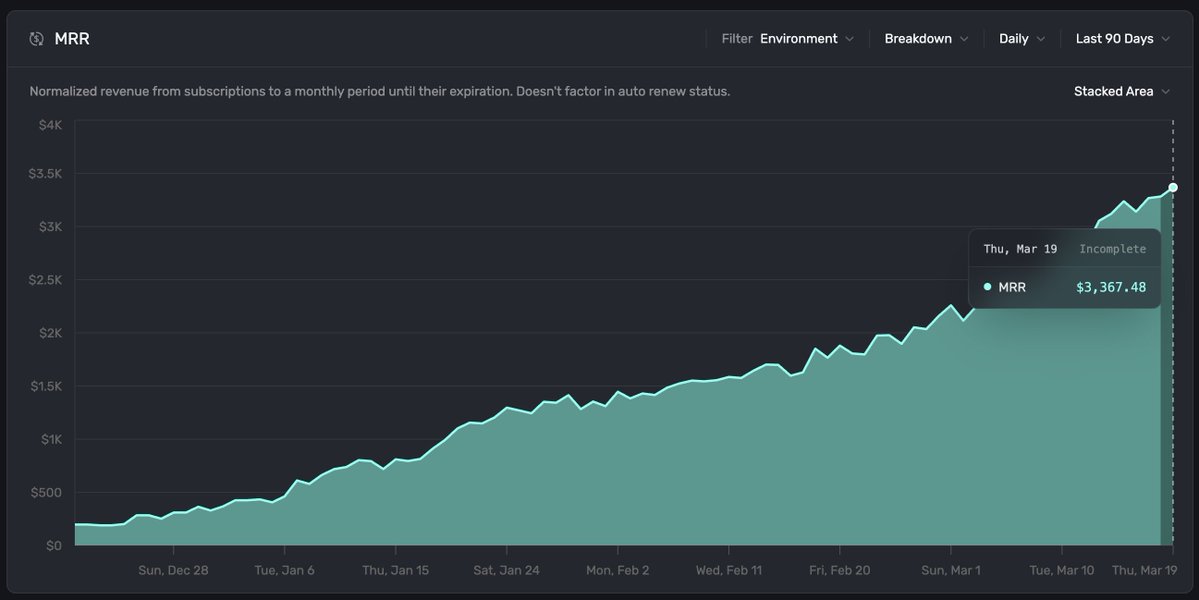Click the MRR chart title

click(72, 39)
